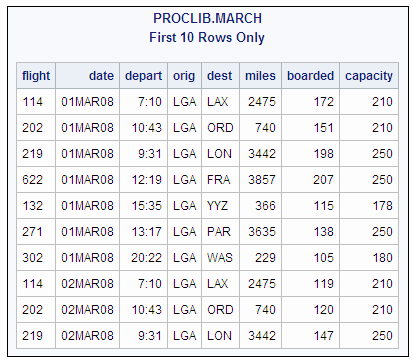Select the dest column header
Image resolution: width=413 pixels, height=362 pixels.
point(220,76)
